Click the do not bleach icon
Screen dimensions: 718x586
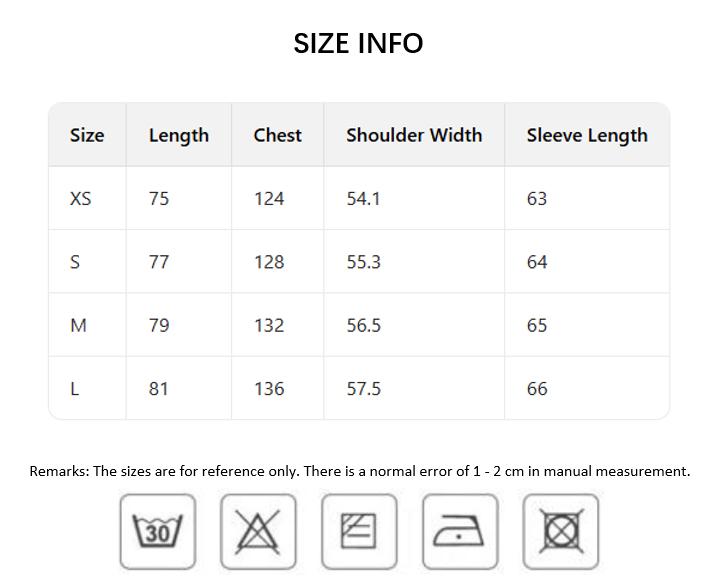[258, 531]
